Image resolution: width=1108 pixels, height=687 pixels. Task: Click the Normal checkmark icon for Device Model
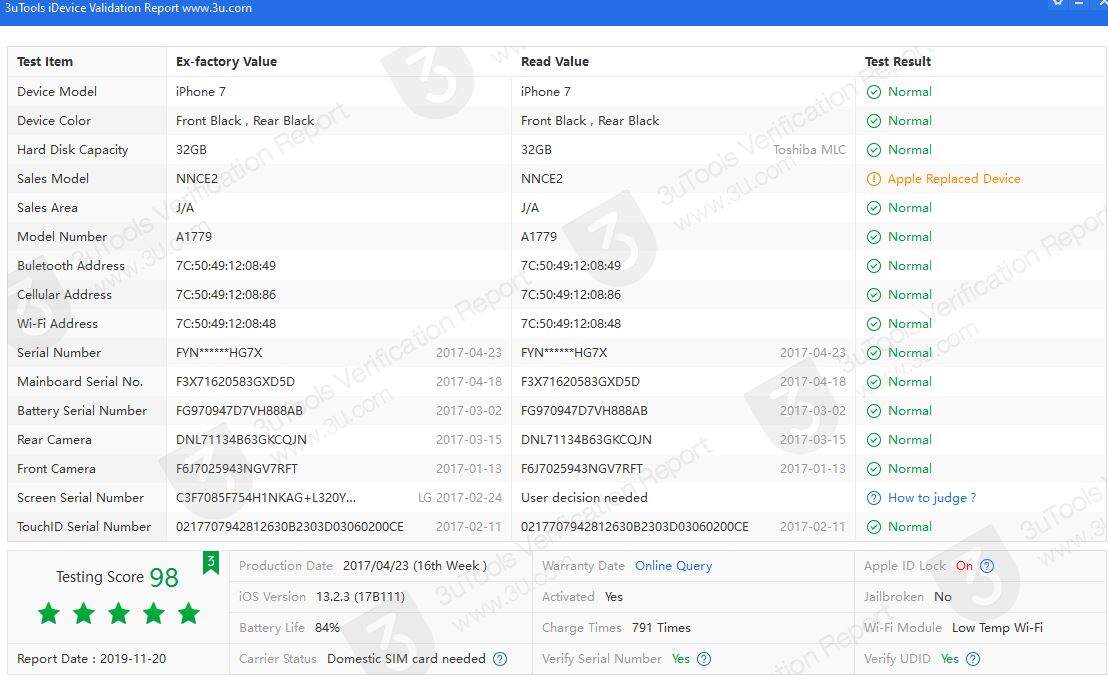(x=874, y=92)
